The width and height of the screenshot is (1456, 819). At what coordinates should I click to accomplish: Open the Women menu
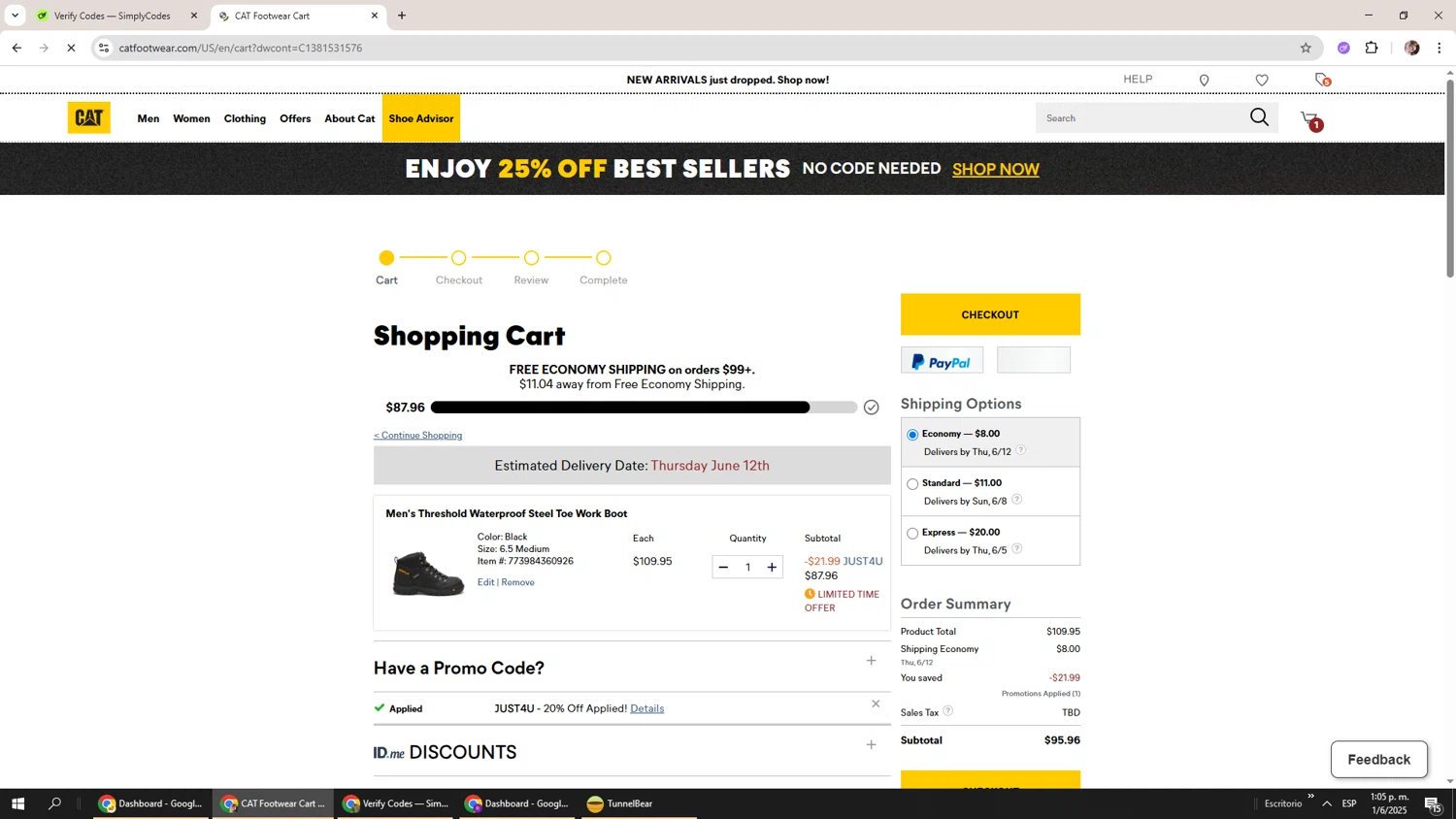click(191, 118)
